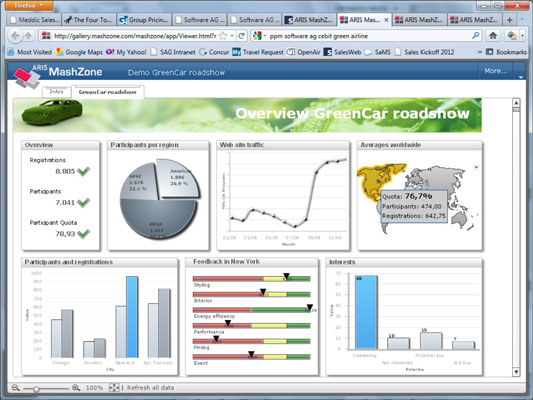Image resolution: width=533 pixels, height=400 pixels.
Task: Open the Most Visited bookmarks folder
Action: click(30, 52)
